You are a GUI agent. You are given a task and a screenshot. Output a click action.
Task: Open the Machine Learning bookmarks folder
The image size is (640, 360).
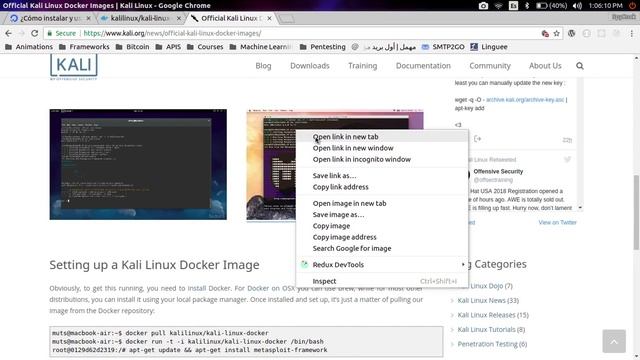(261, 47)
